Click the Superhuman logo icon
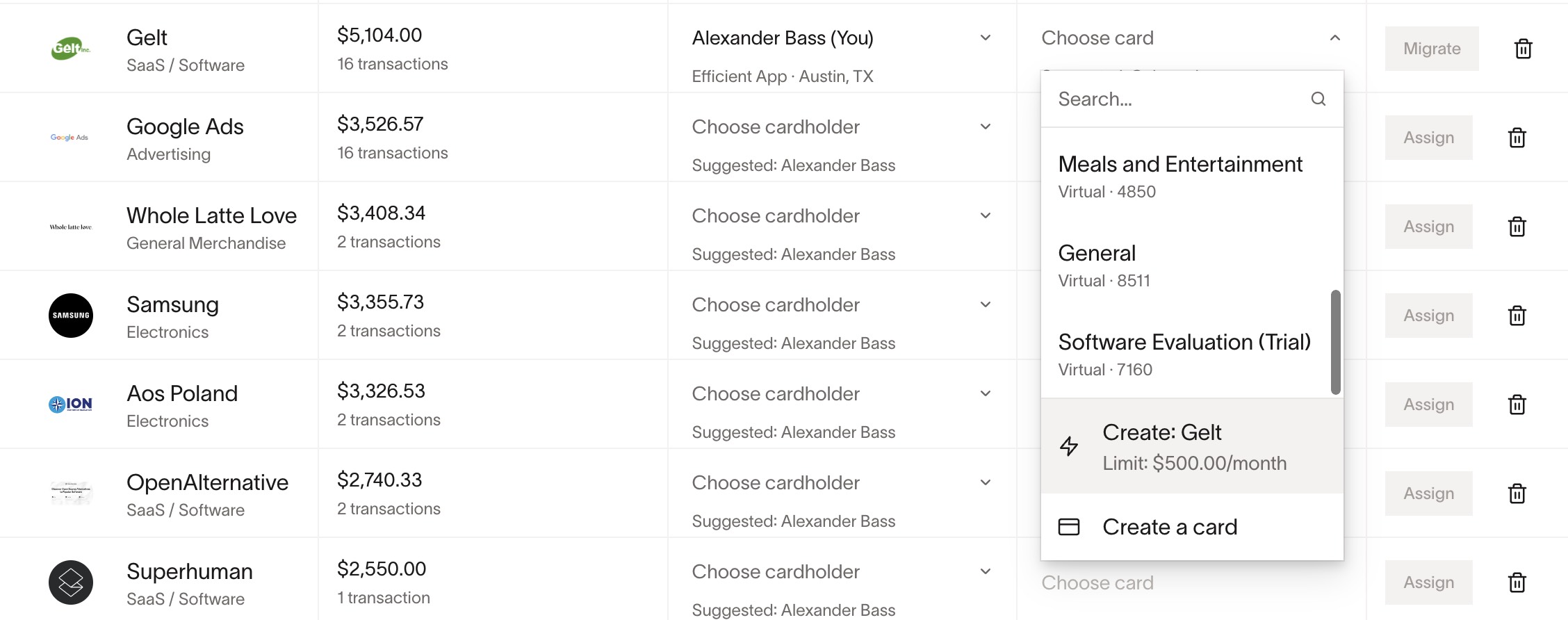1568x620 pixels. click(71, 582)
